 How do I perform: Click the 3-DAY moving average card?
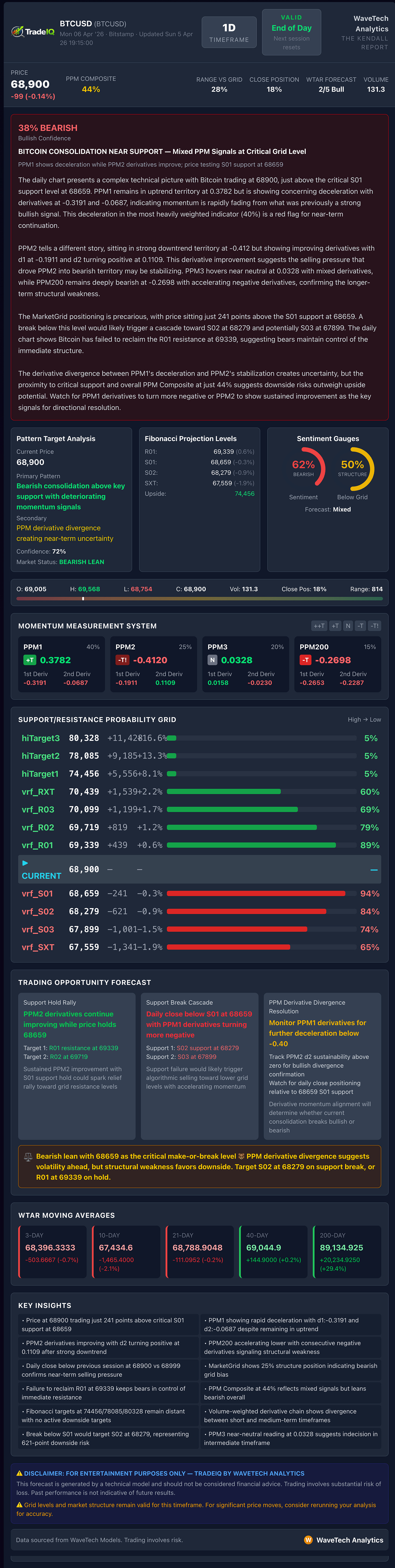coord(52,1252)
